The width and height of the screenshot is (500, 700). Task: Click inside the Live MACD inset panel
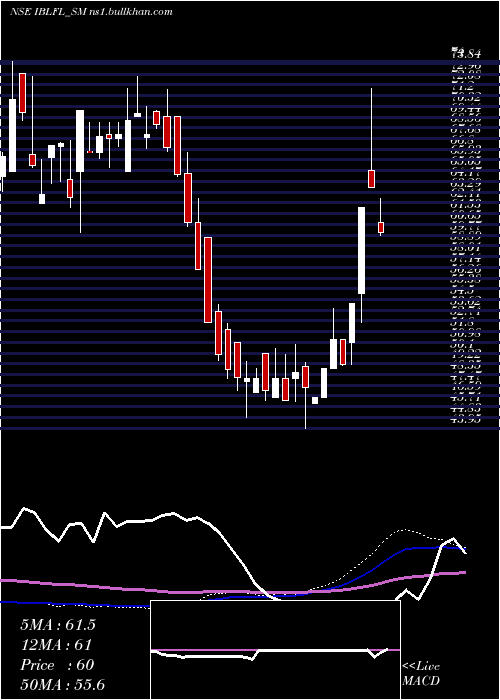[x=275, y=650]
